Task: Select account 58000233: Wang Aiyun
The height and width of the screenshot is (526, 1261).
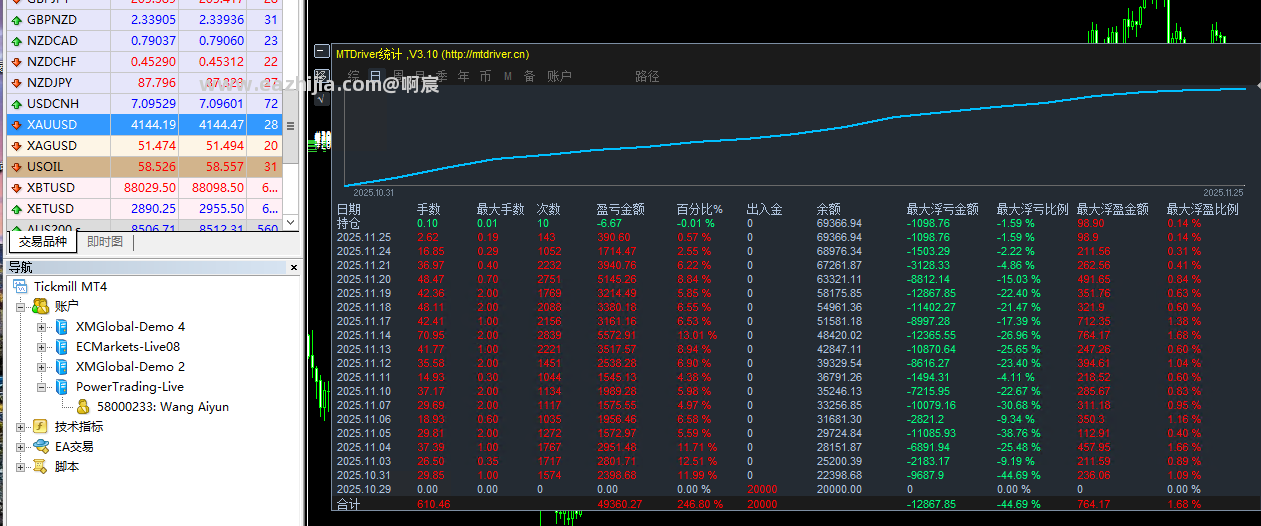Action: [x=162, y=407]
